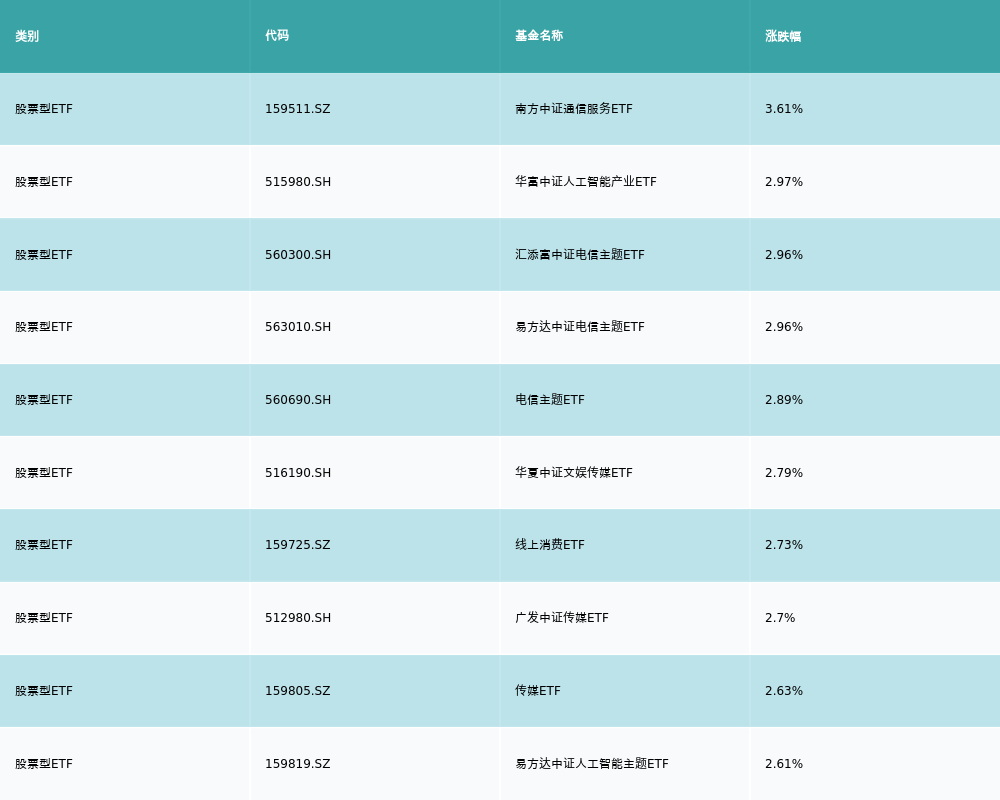1000x800 pixels.
Task: Click the 2.73% change value
Action: click(784, 545)
